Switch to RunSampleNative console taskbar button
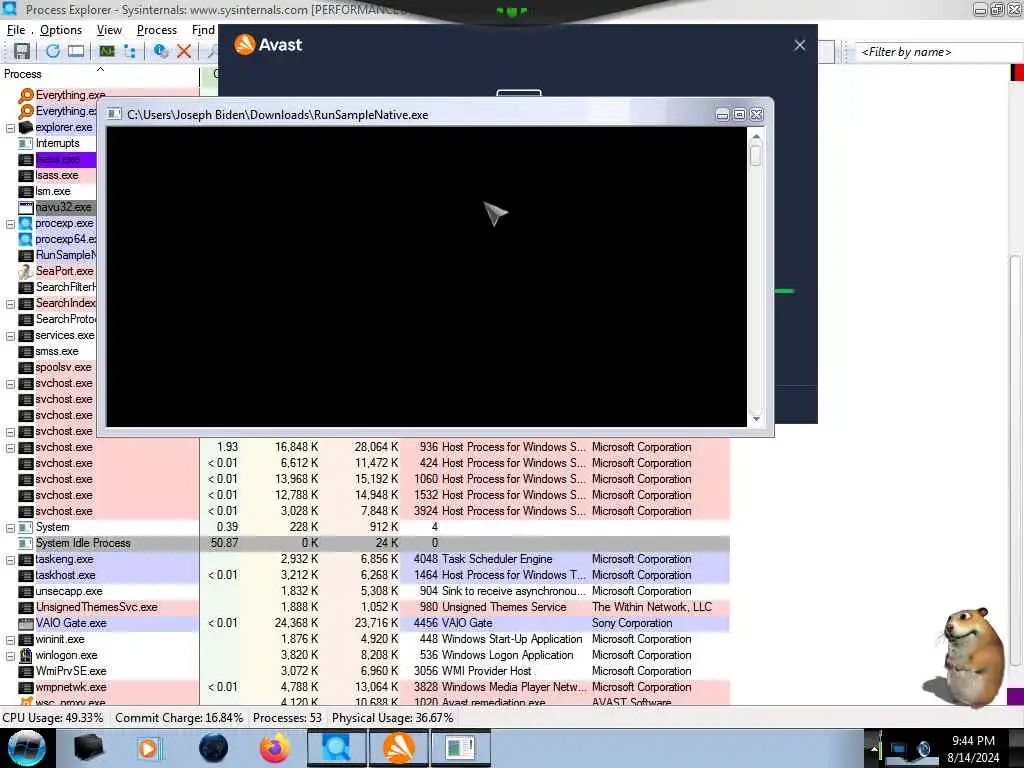1024x768 pixels. 460,748
